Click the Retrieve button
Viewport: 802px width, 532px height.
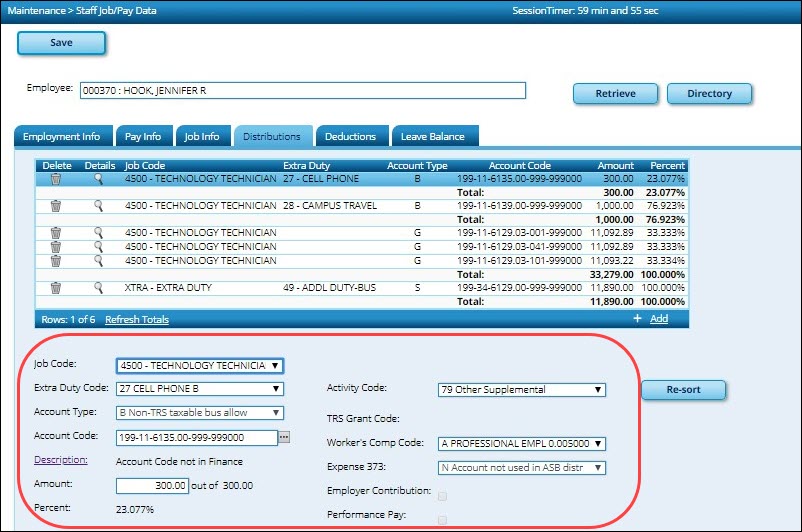click(615, 94)
